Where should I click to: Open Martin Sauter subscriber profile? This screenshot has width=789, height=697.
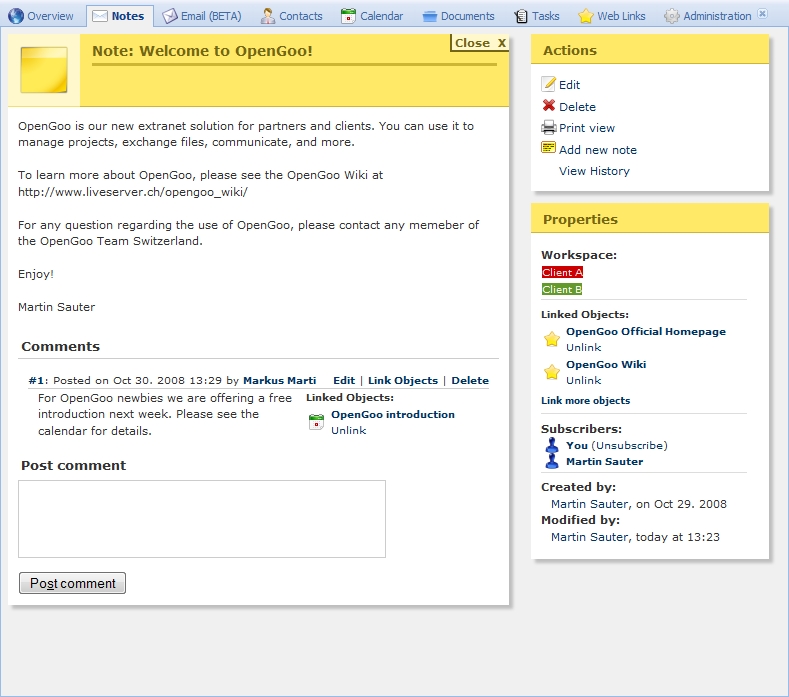(x=604, y=461)
